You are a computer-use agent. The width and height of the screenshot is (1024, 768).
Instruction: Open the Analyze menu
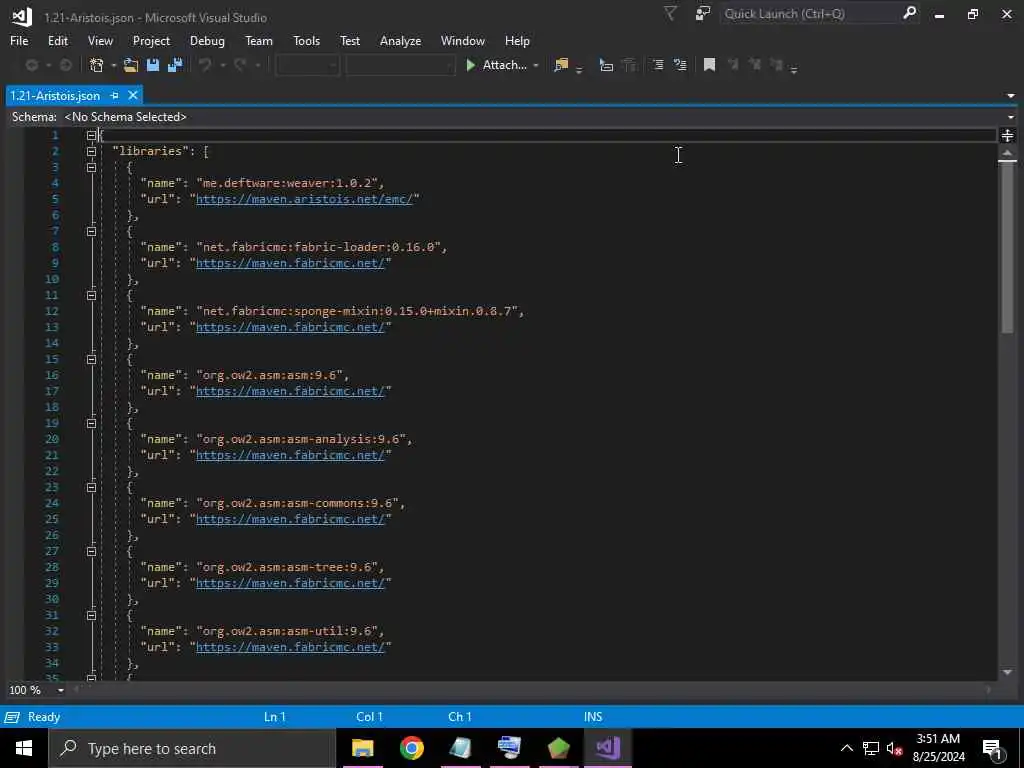click(400, 40)
